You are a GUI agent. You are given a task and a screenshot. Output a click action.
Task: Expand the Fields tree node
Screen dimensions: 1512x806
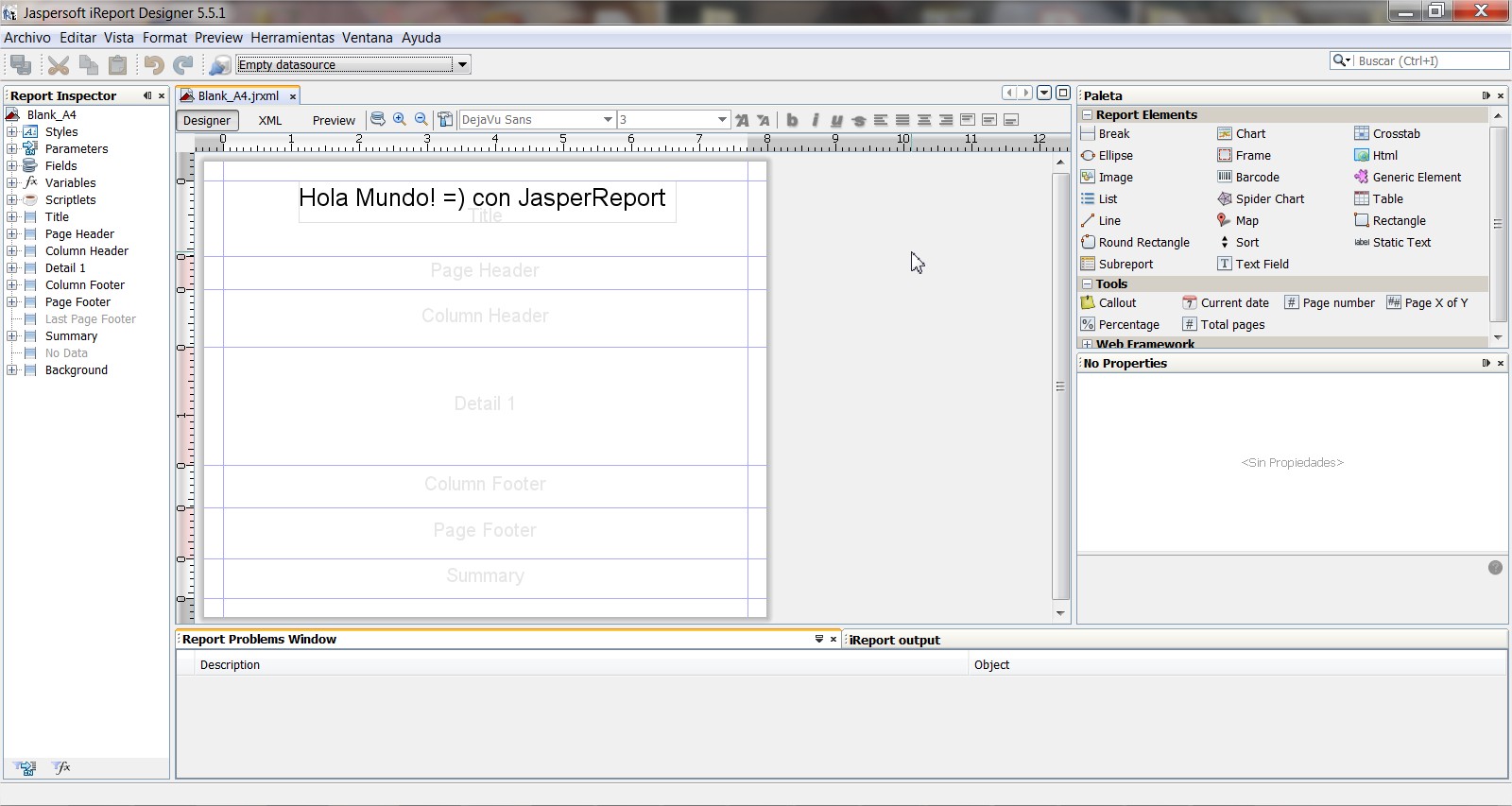[12, 166]
